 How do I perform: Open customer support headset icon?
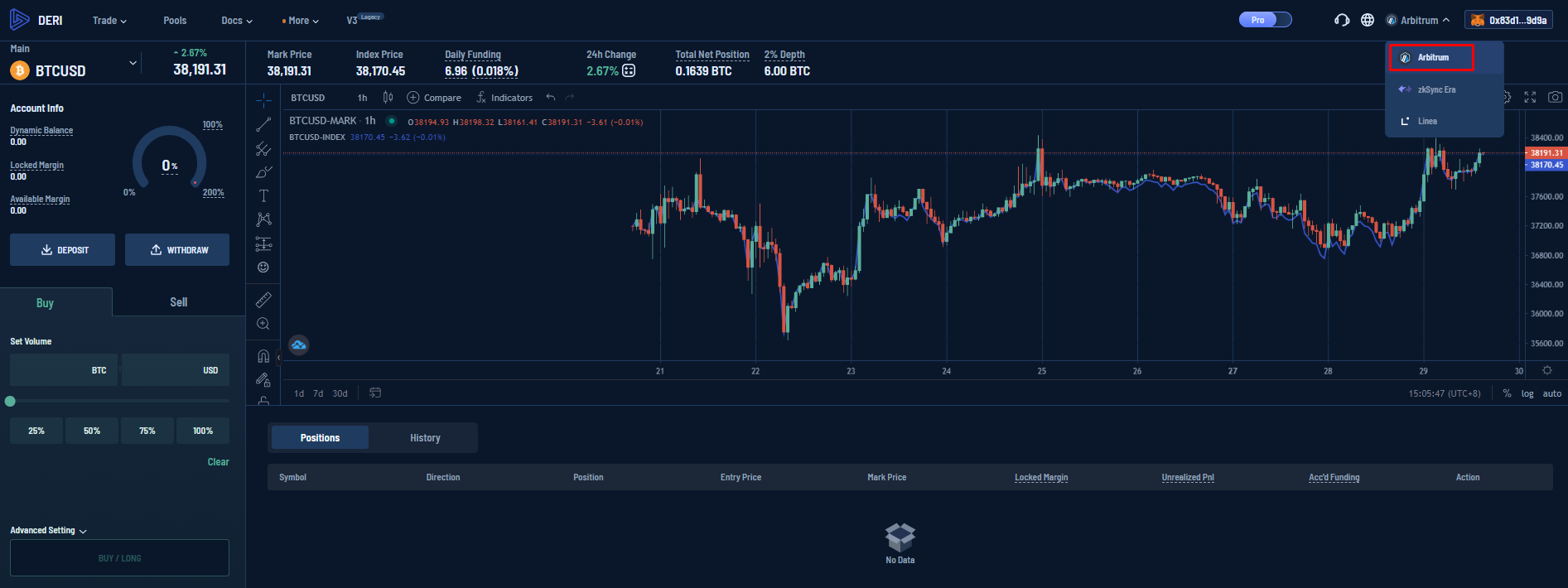coord(1342,20)
